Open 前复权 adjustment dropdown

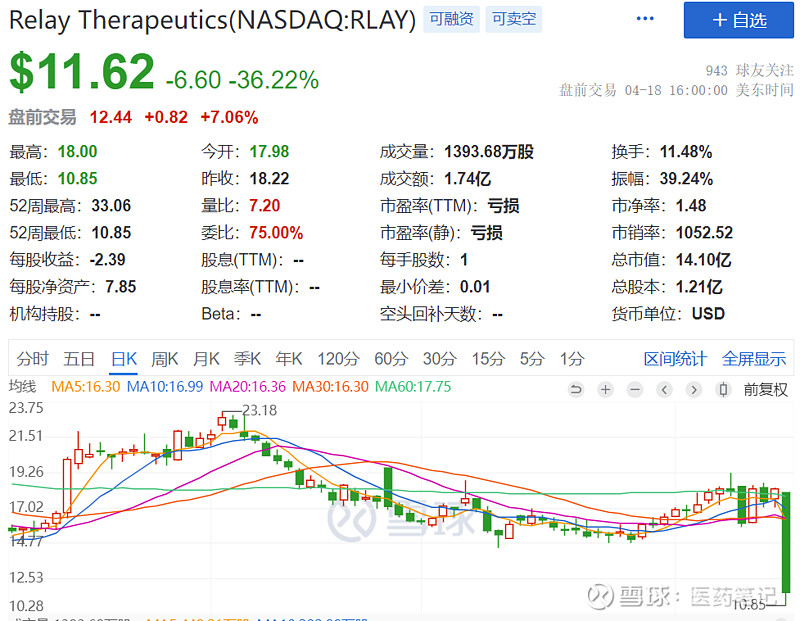click(x=765, y=390)
